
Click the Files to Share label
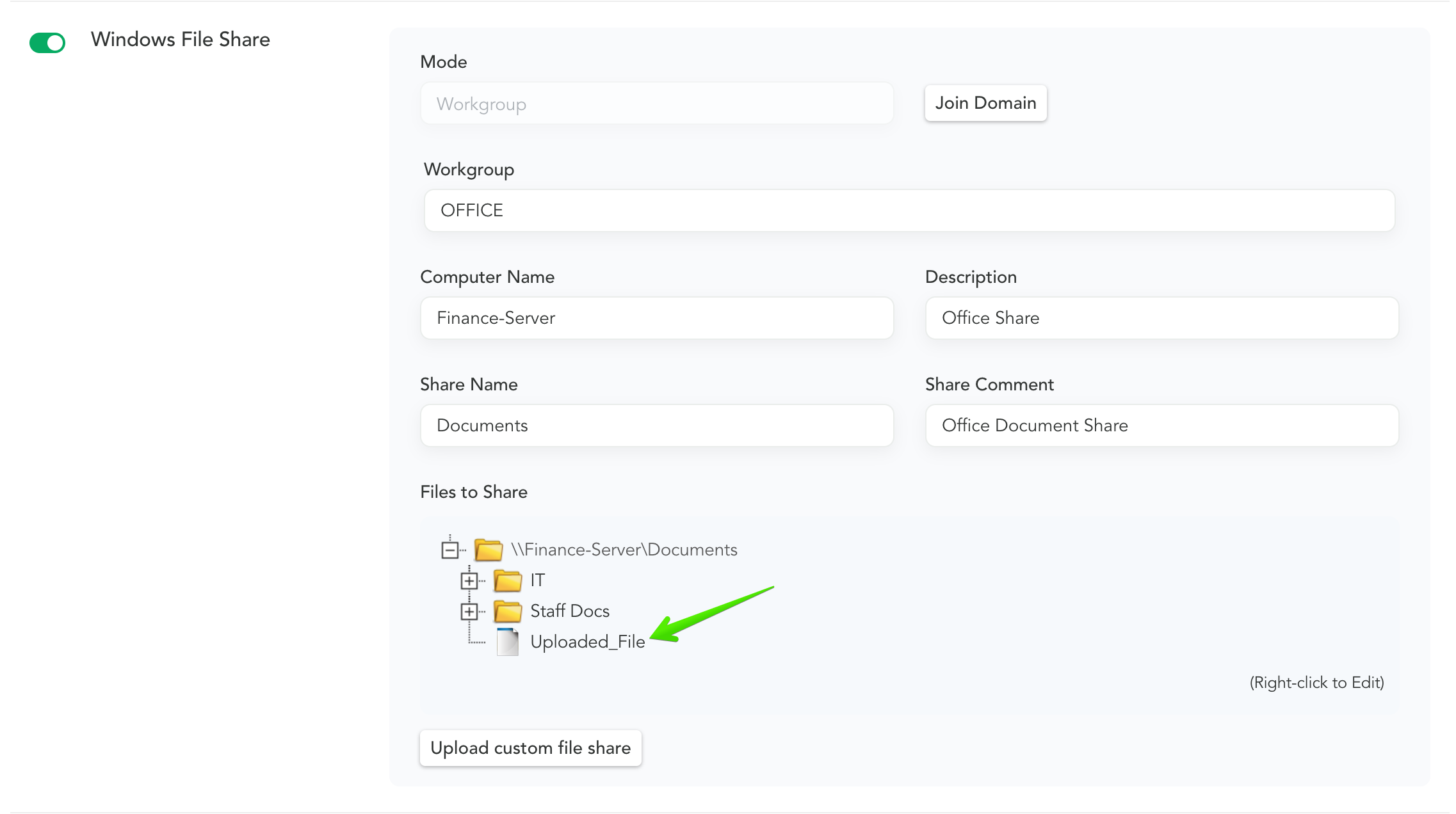click(x=474, y=492)
